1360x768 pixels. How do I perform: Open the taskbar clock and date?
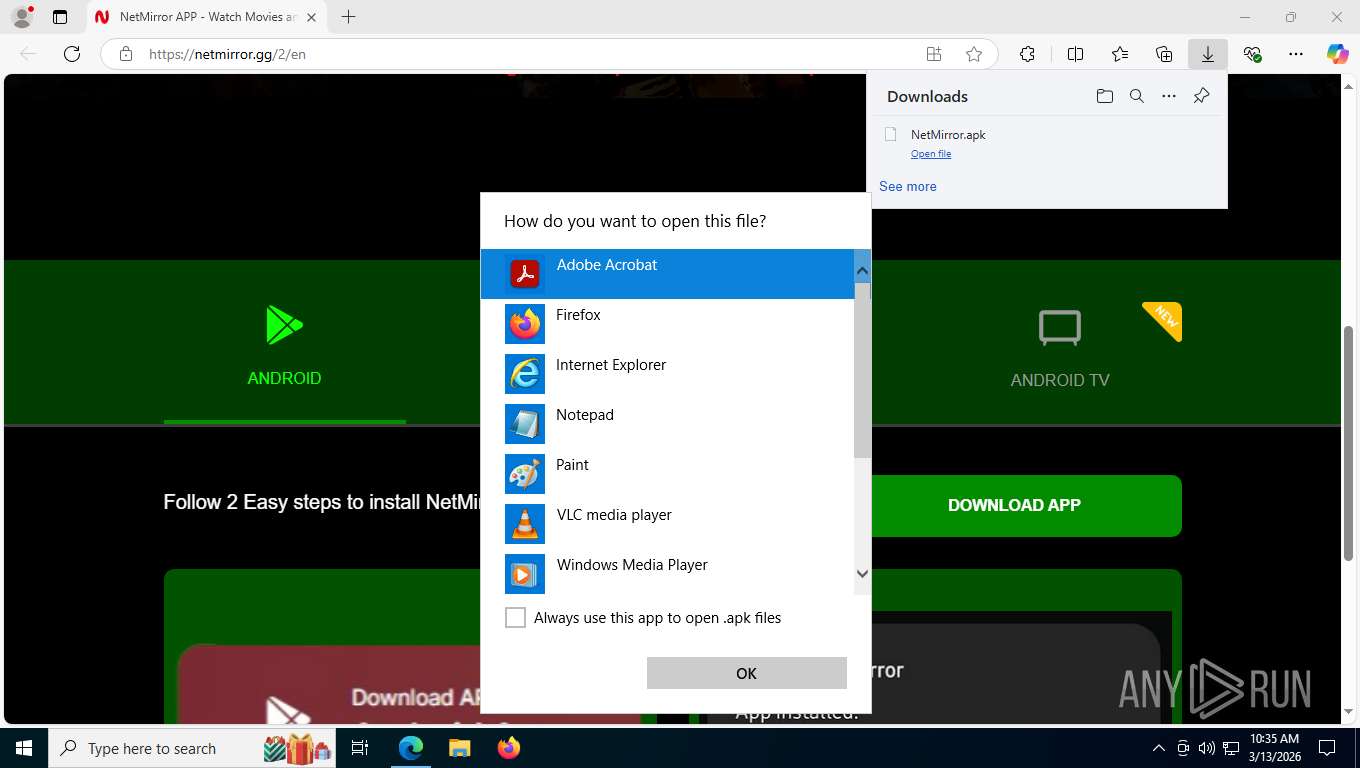tap(1274, 748)
